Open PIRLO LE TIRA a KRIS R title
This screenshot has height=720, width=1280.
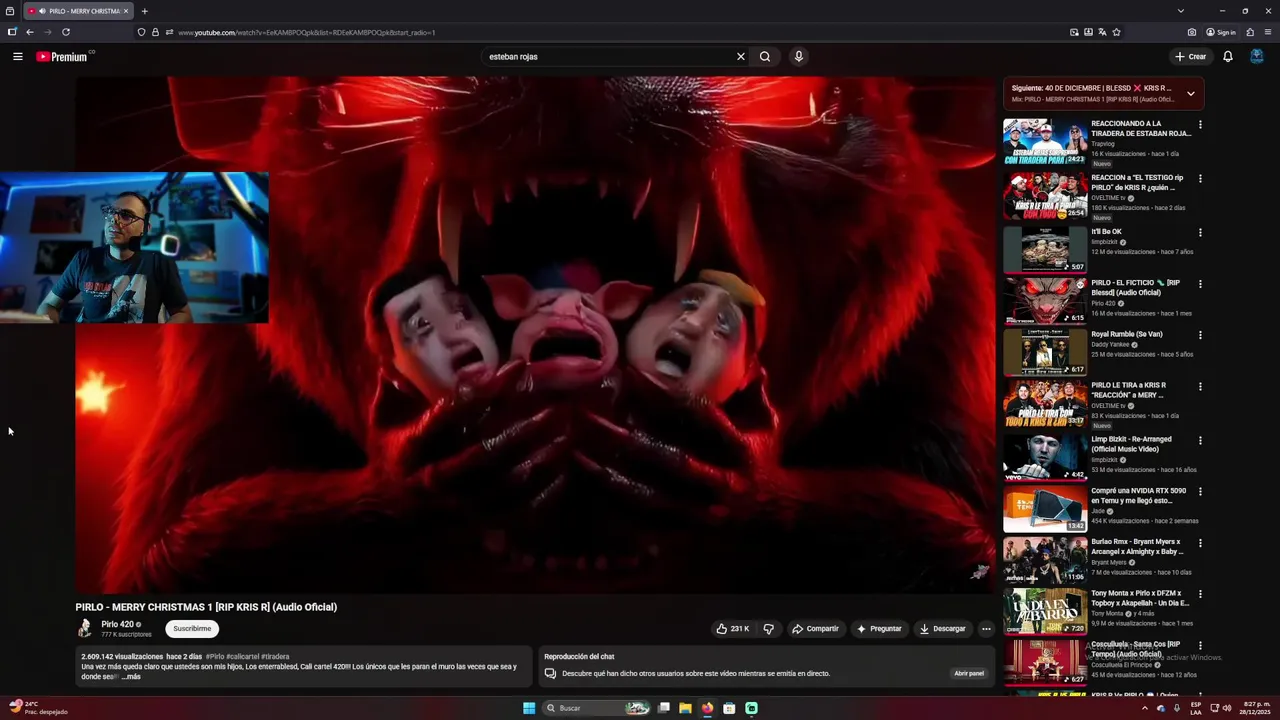[1129, 390]
